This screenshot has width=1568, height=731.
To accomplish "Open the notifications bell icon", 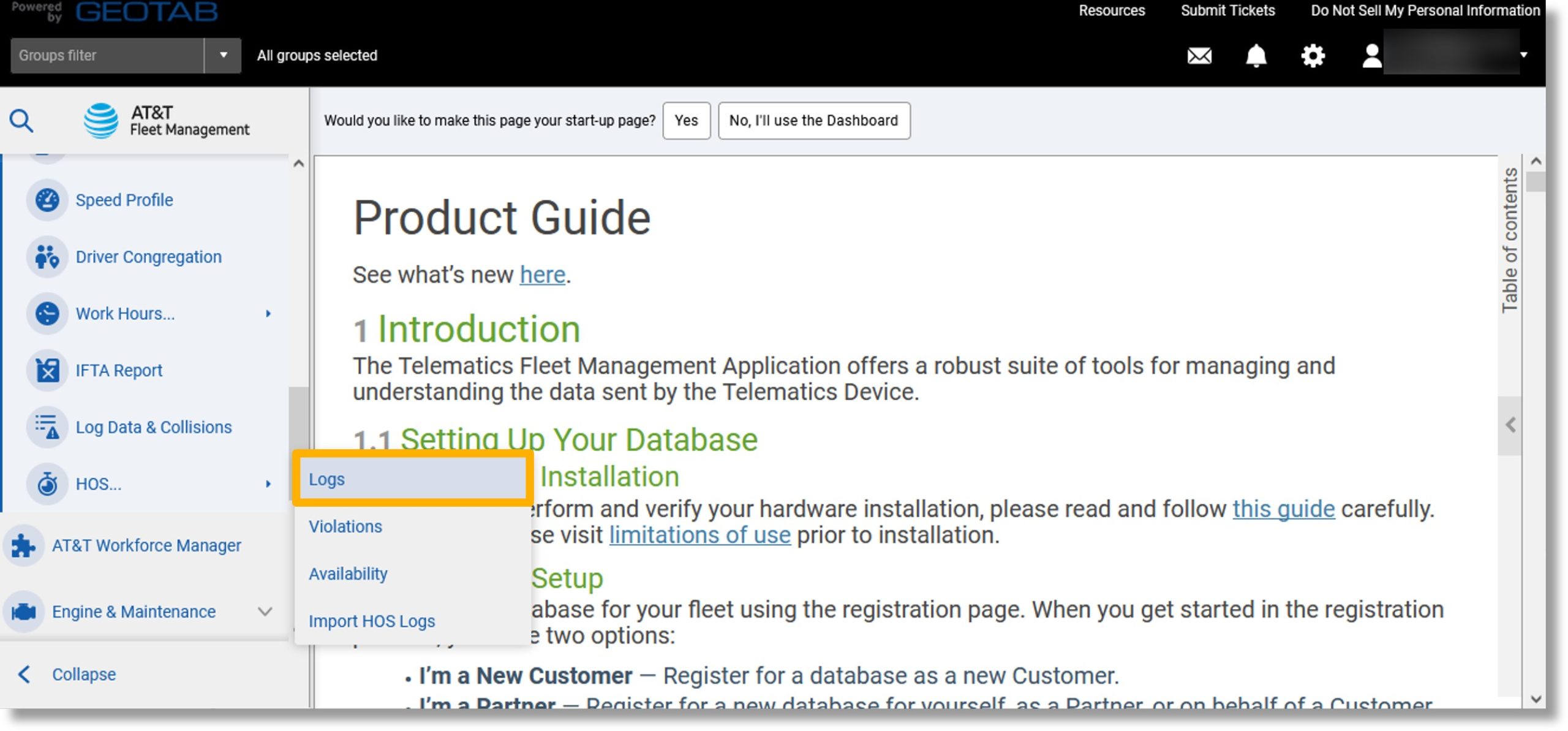I will point(1256,56).
